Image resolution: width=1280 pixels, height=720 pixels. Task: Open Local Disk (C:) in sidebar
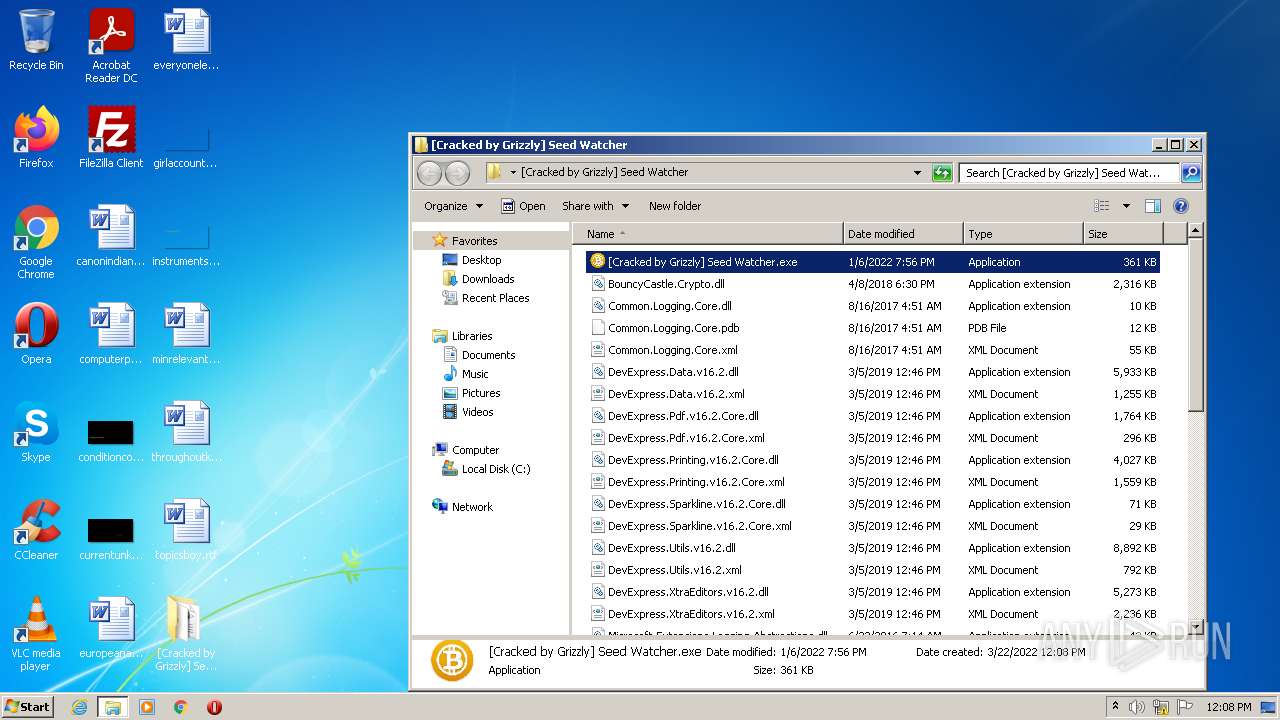[496, 469]
